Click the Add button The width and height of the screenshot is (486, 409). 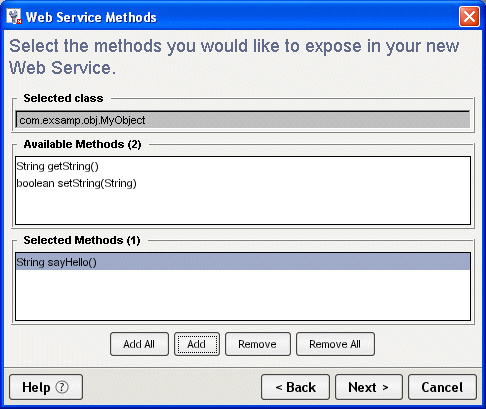(x=197, y=344)
